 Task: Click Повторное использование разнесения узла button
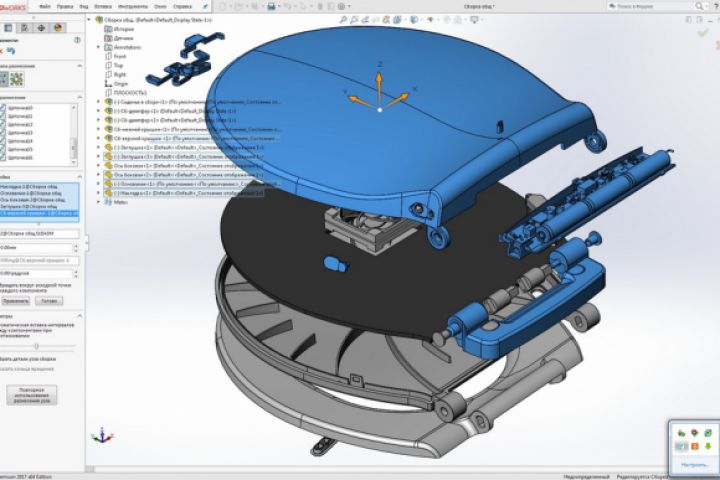pos(32,395)
